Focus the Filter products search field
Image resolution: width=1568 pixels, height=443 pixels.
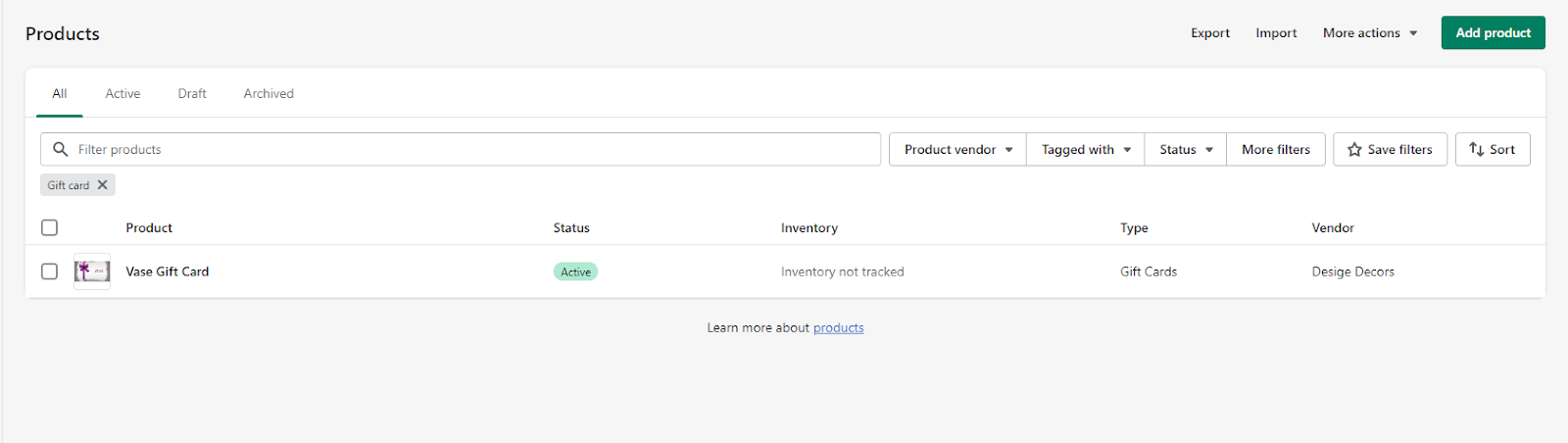pos(470,149)
